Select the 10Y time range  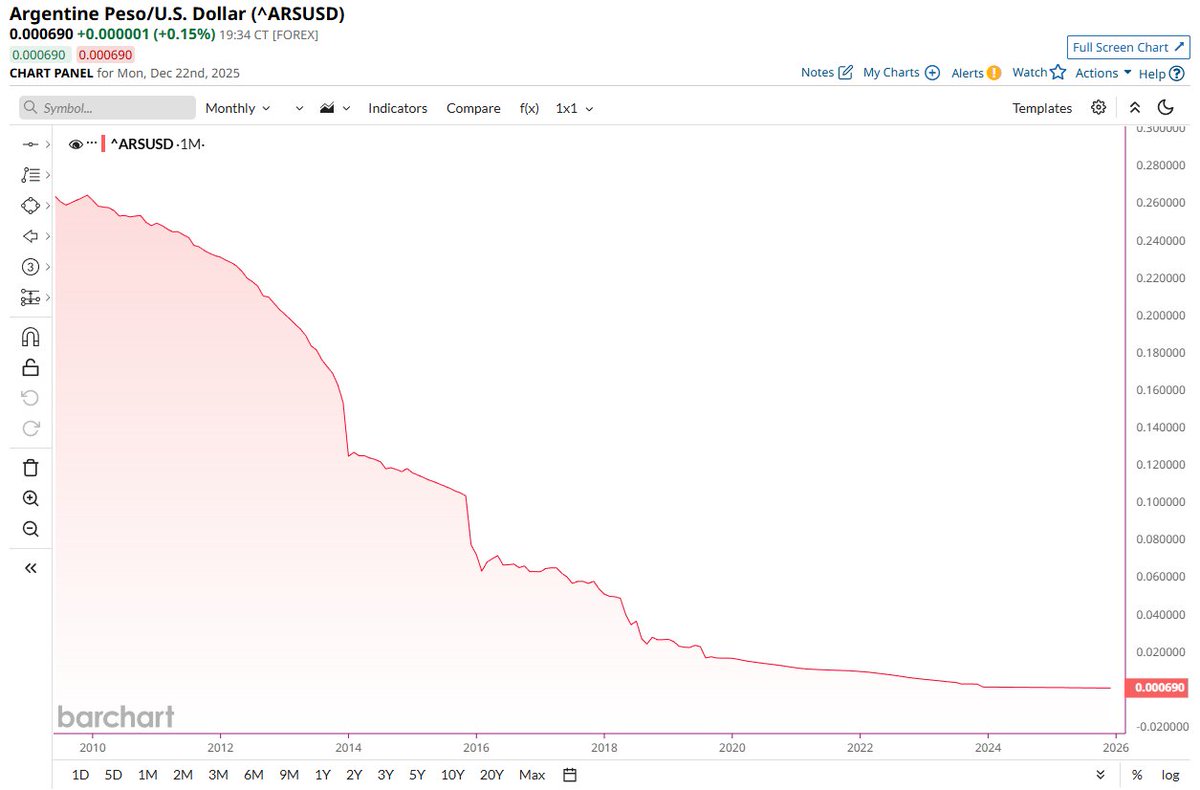[x=452, y=774]
